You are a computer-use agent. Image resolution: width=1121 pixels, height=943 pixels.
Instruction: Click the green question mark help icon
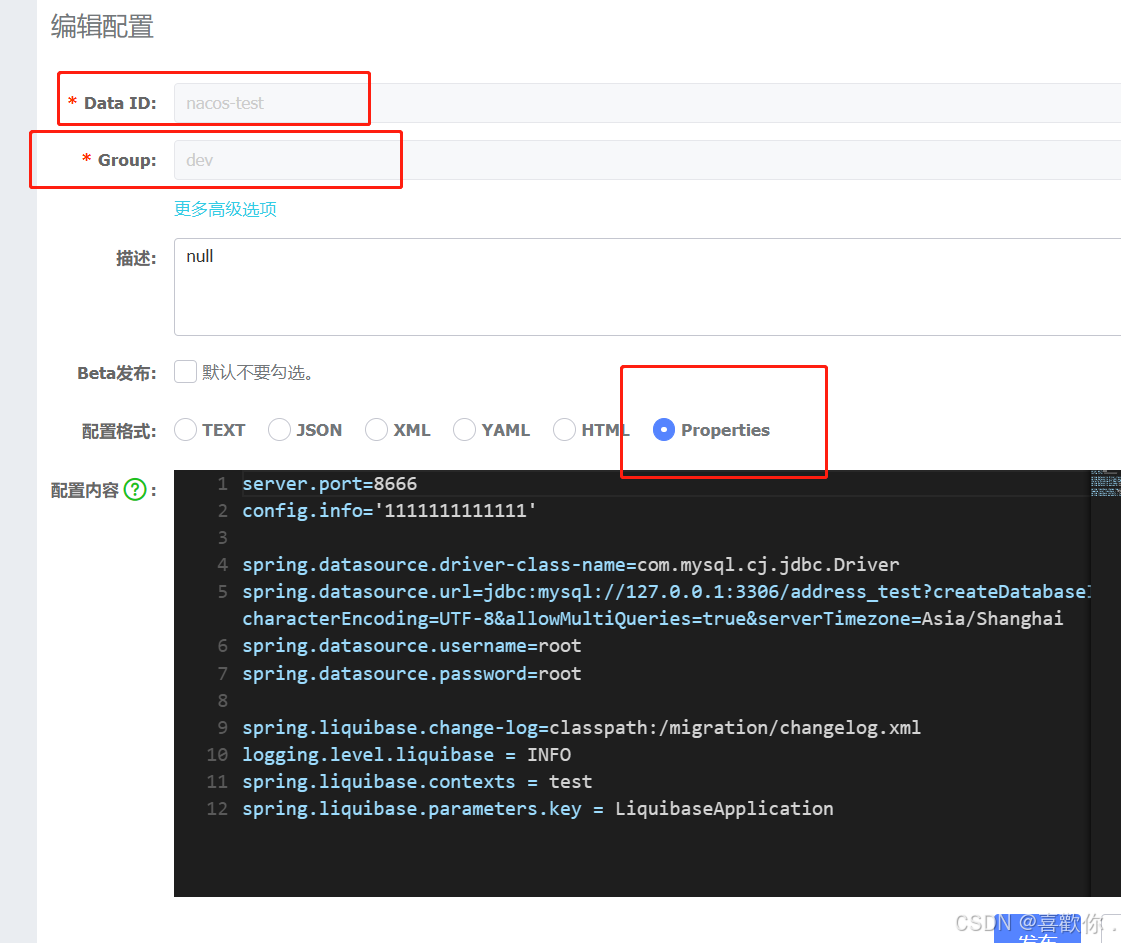pyautogui.click(x=136, y=489)
